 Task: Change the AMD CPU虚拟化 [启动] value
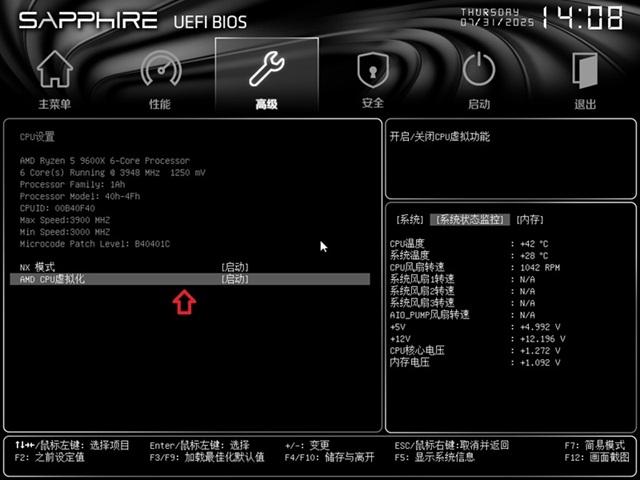coord(235,279)
